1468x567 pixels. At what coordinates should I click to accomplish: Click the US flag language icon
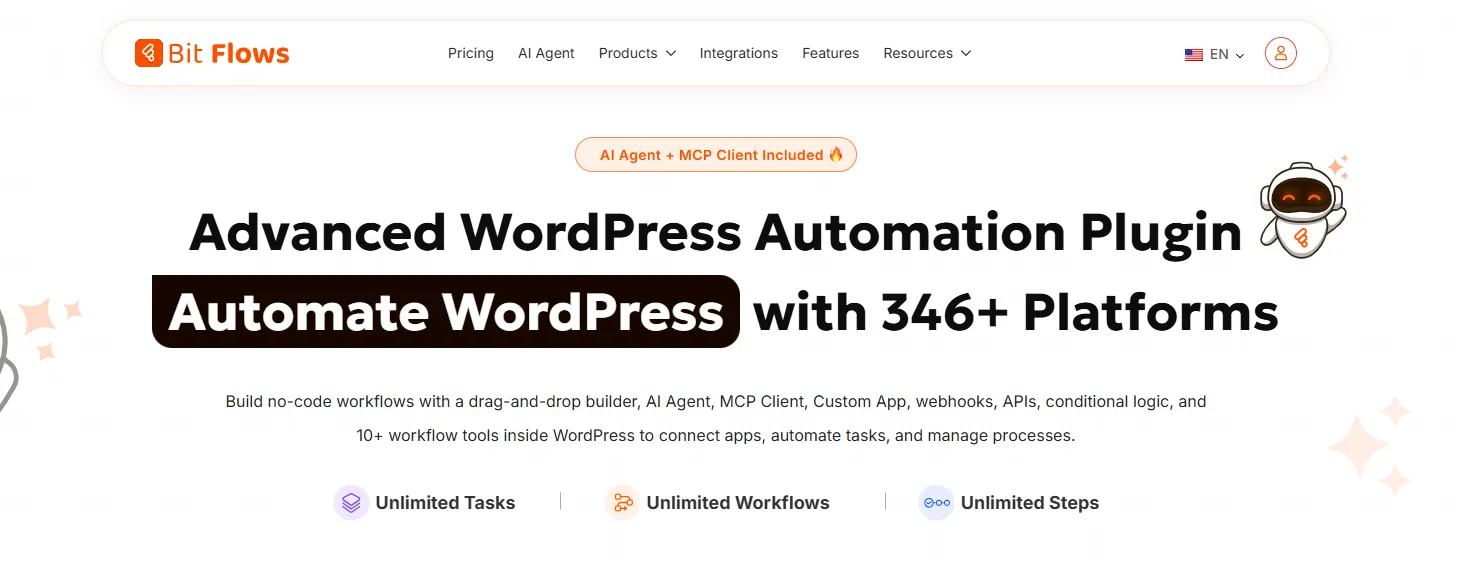click(1193, 55)
